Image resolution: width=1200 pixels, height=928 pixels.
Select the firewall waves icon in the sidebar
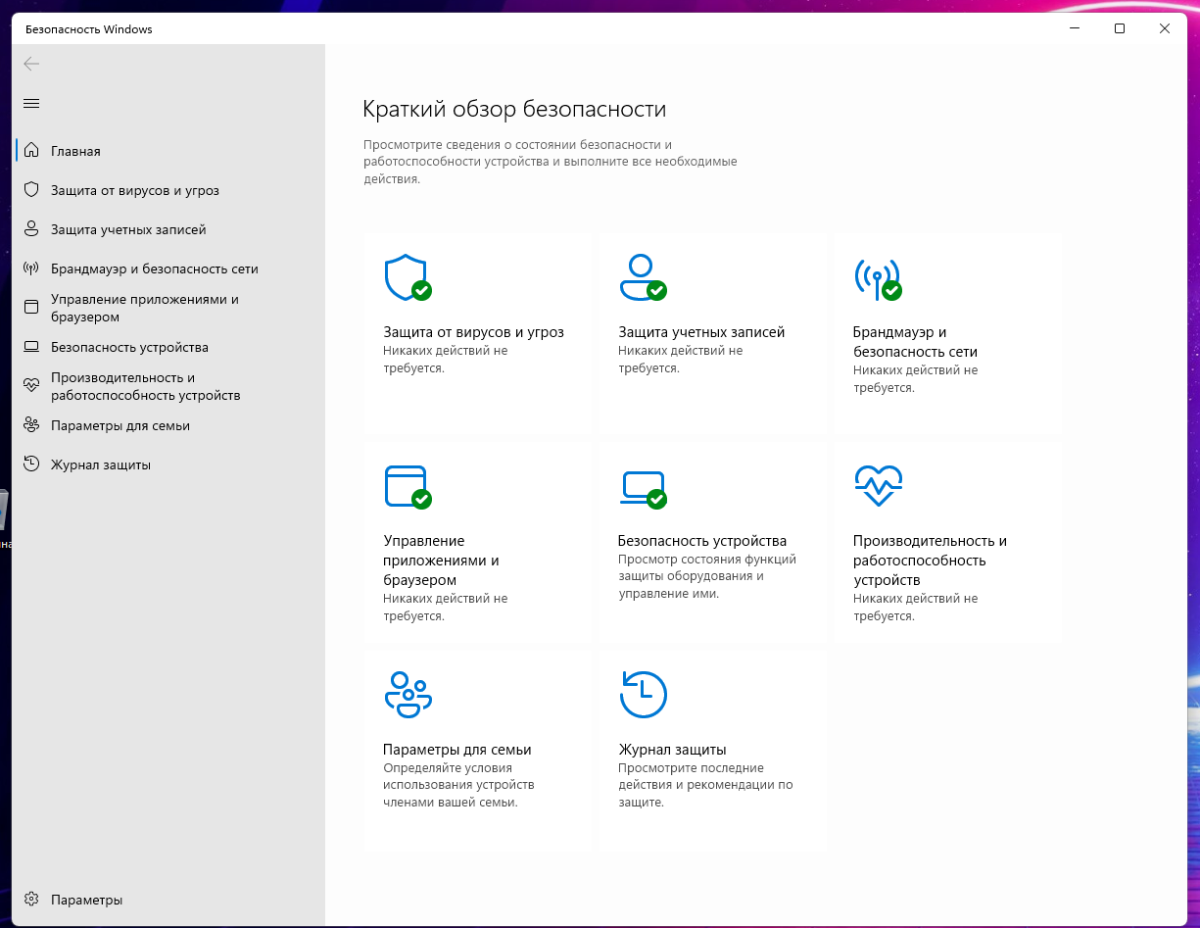(31, 268)
